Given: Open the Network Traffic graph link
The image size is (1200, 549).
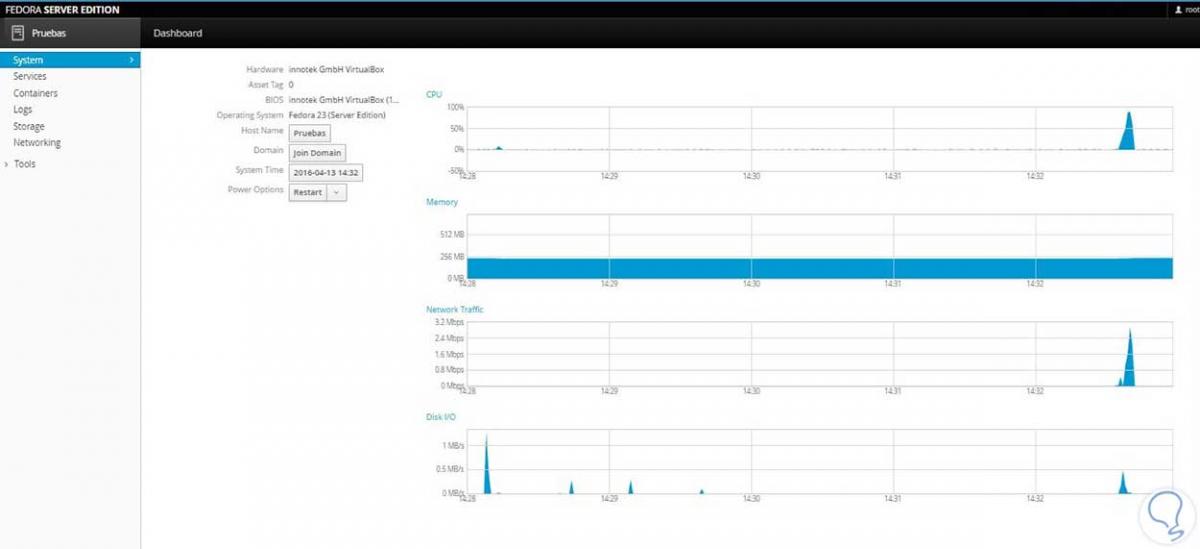Looking at the screenshot, I should coord(455,310).
